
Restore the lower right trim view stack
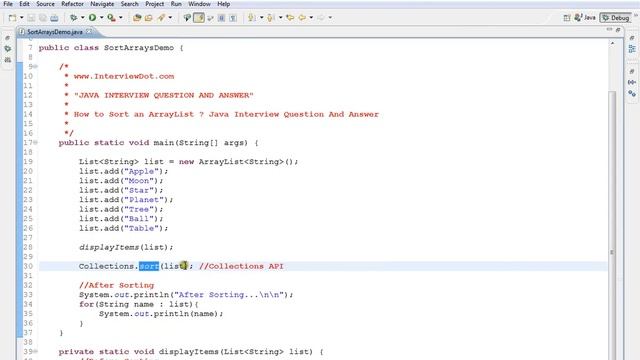[x=632, y=71]
